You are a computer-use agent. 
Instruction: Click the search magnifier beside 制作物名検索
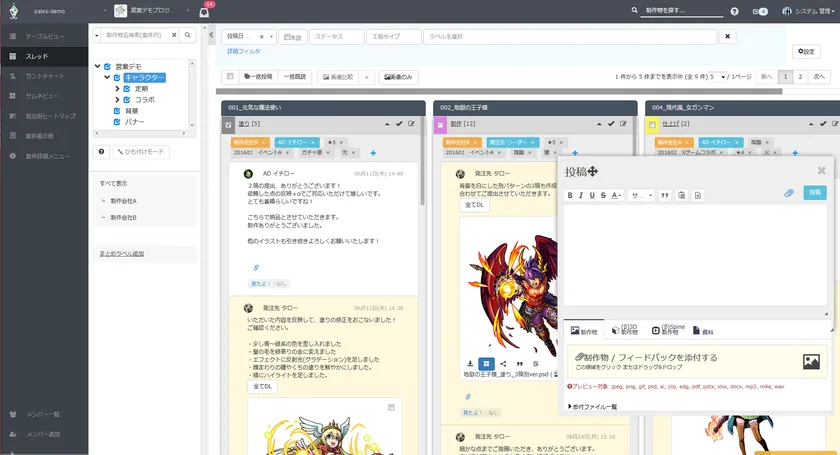click(174, 35)
